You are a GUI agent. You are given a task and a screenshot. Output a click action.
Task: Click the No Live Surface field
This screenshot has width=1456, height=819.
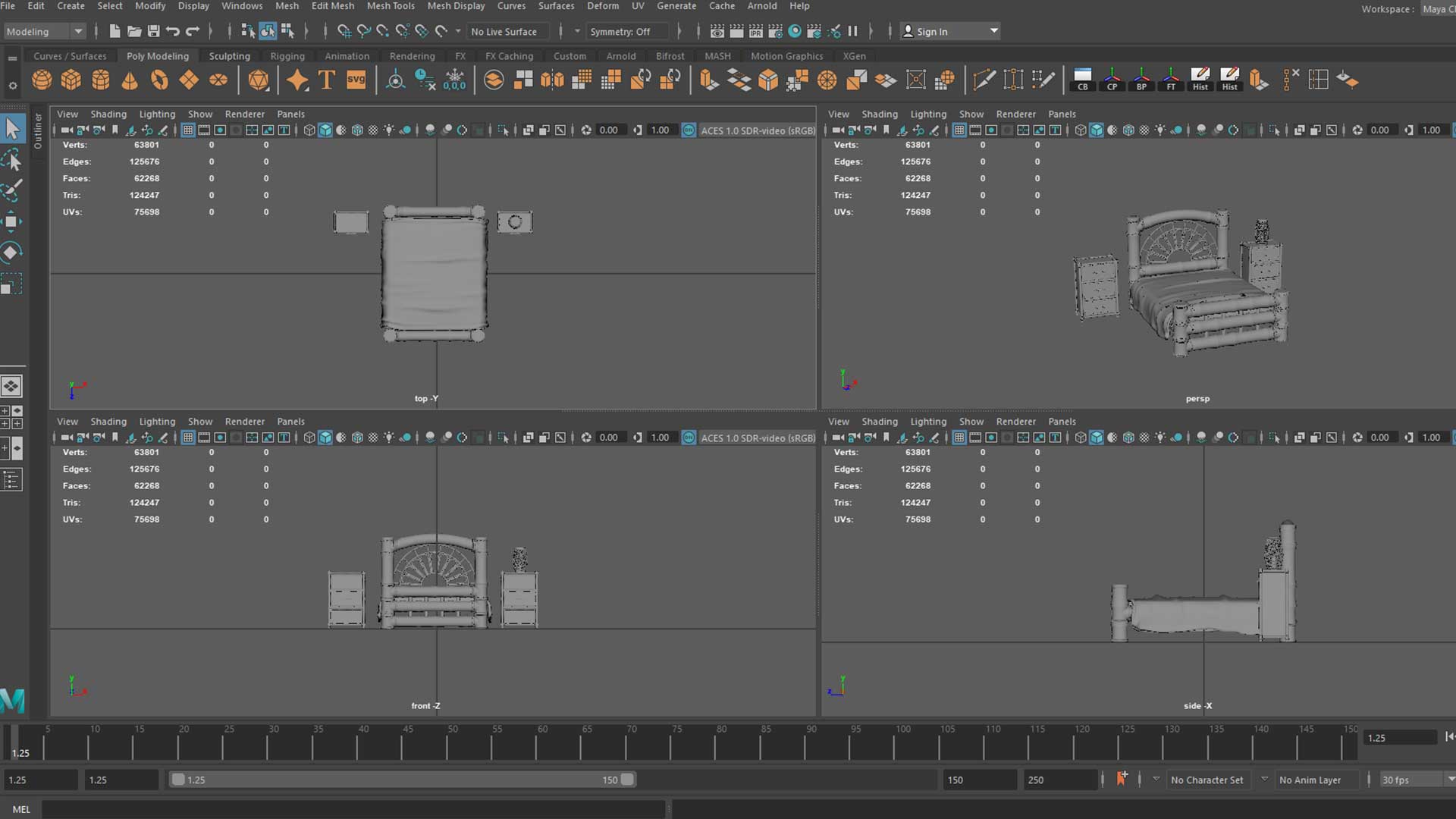tap(504, 31)
